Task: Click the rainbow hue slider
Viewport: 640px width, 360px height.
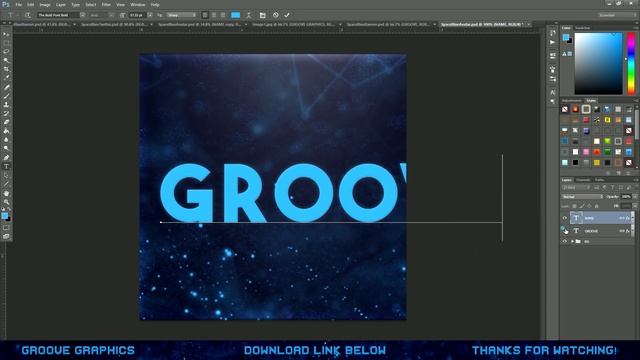Action: (631, 63)
